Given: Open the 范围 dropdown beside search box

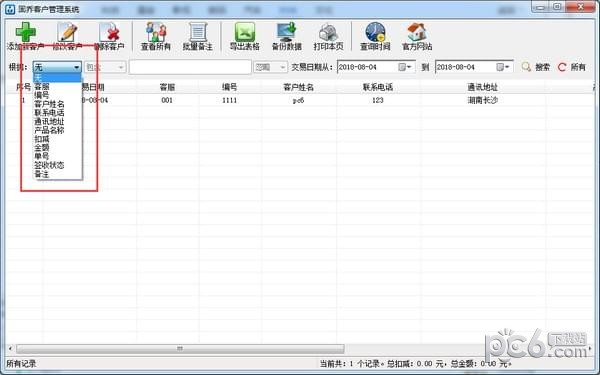Looking at the screenshot, I should [270, 67].
